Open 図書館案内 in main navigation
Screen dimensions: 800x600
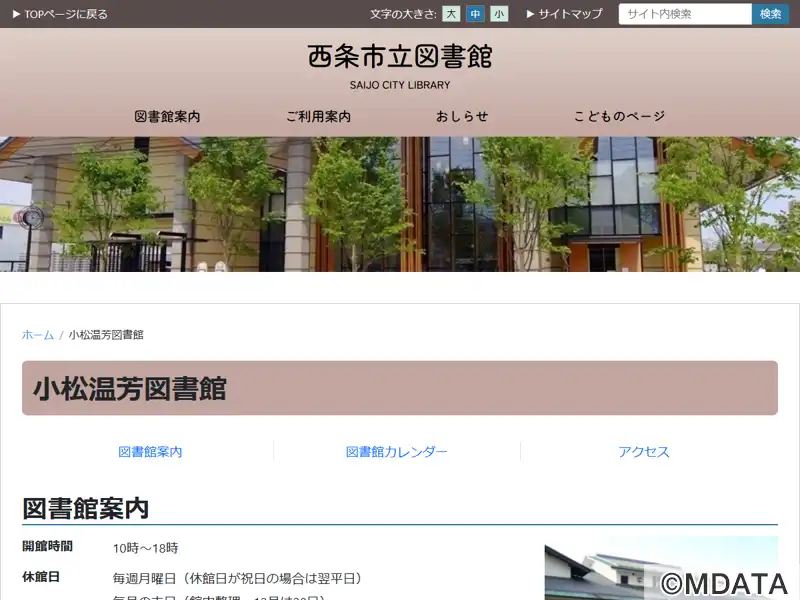pyautogui.click(x=167, y=116)
